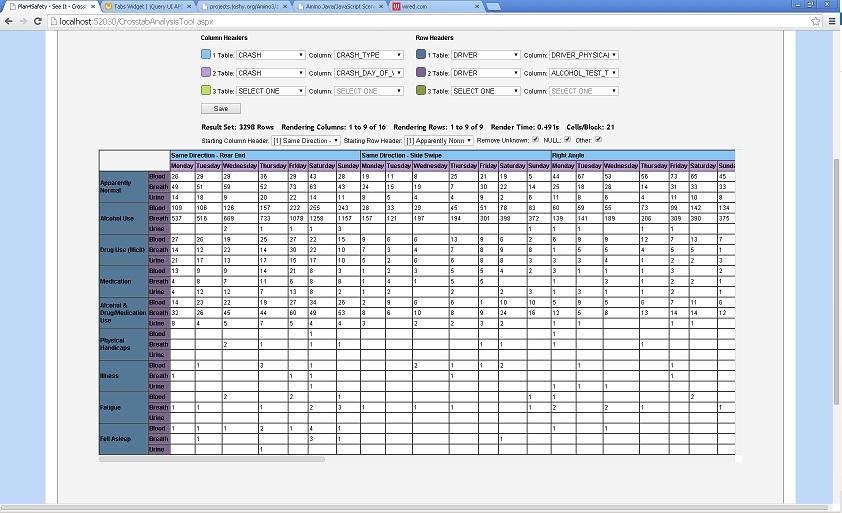
Task: Click the Physical Handicaps row header
Action: tap(124, 344)
